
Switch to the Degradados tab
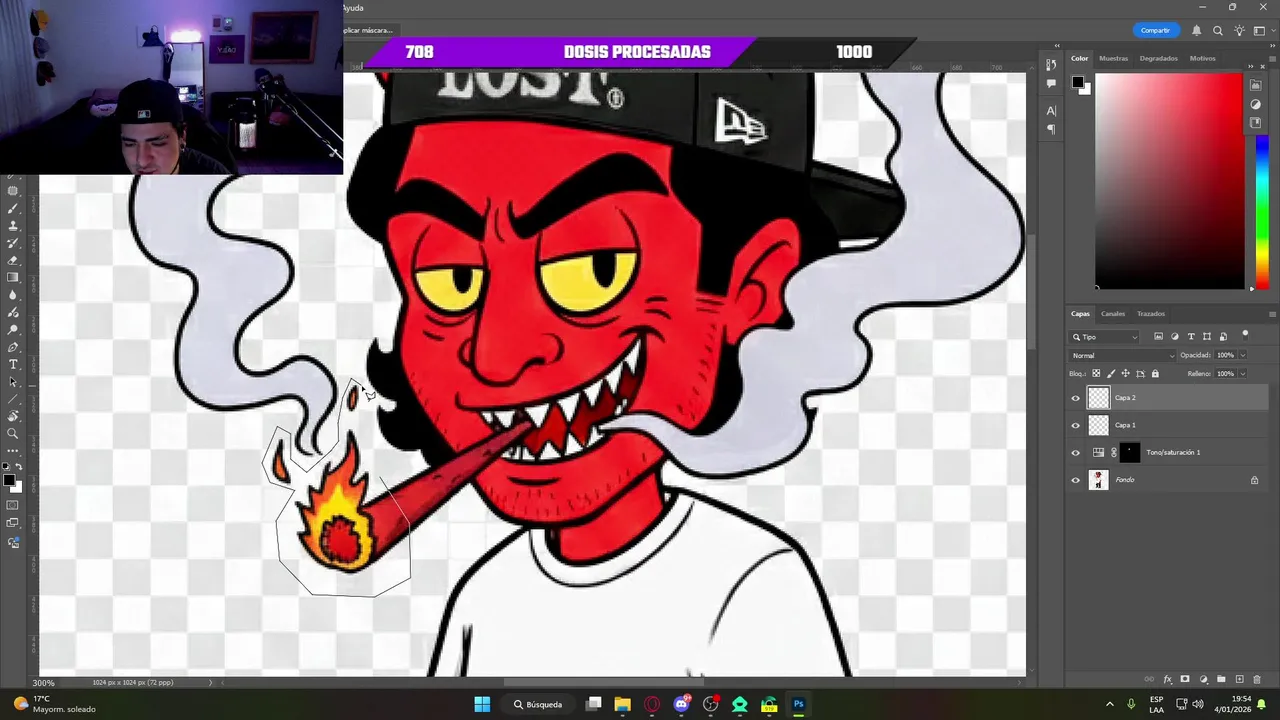point(1158,58)
